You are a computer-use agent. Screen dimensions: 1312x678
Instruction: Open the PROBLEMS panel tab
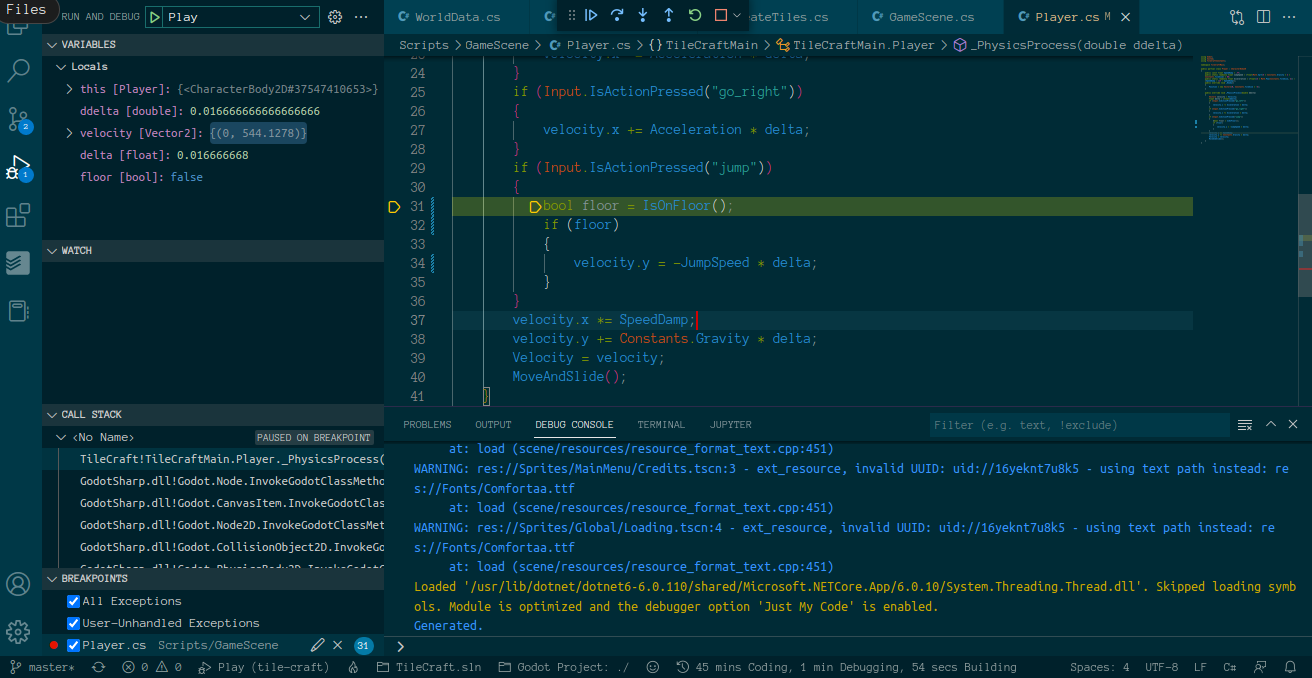(427, 425)
